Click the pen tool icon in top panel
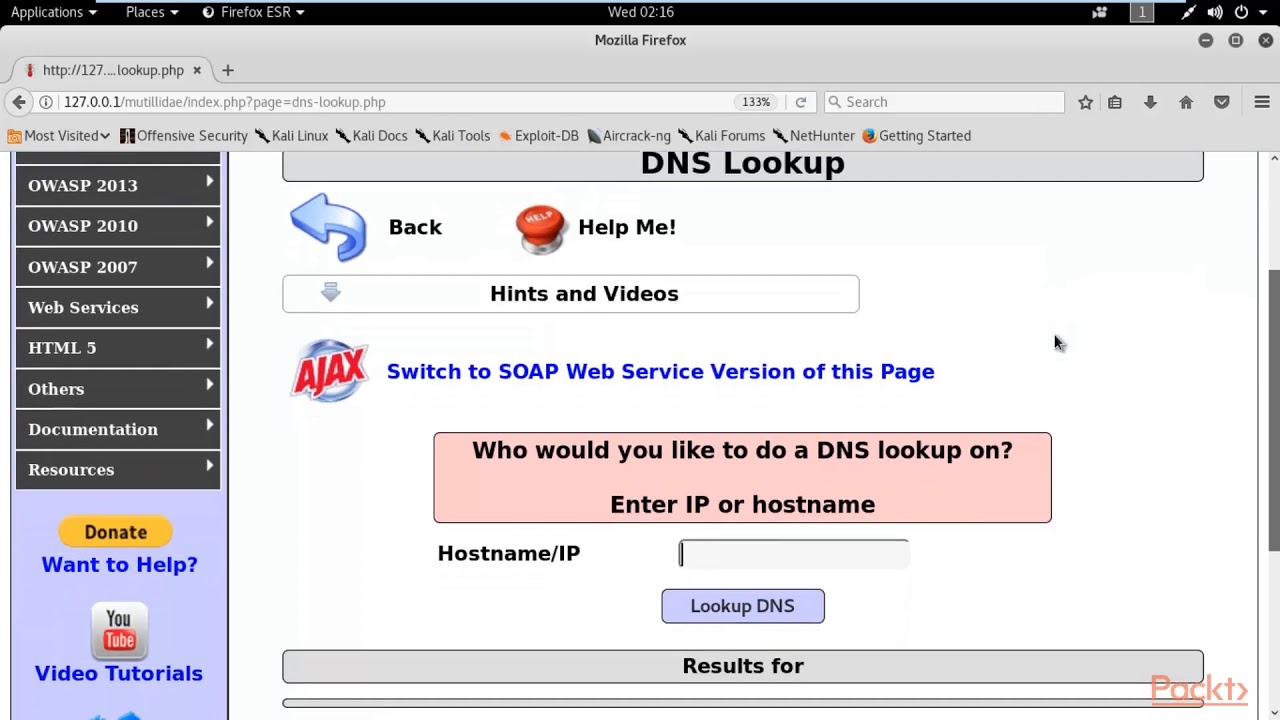This screenshot has height=720, width=1280. [1188, 12]
